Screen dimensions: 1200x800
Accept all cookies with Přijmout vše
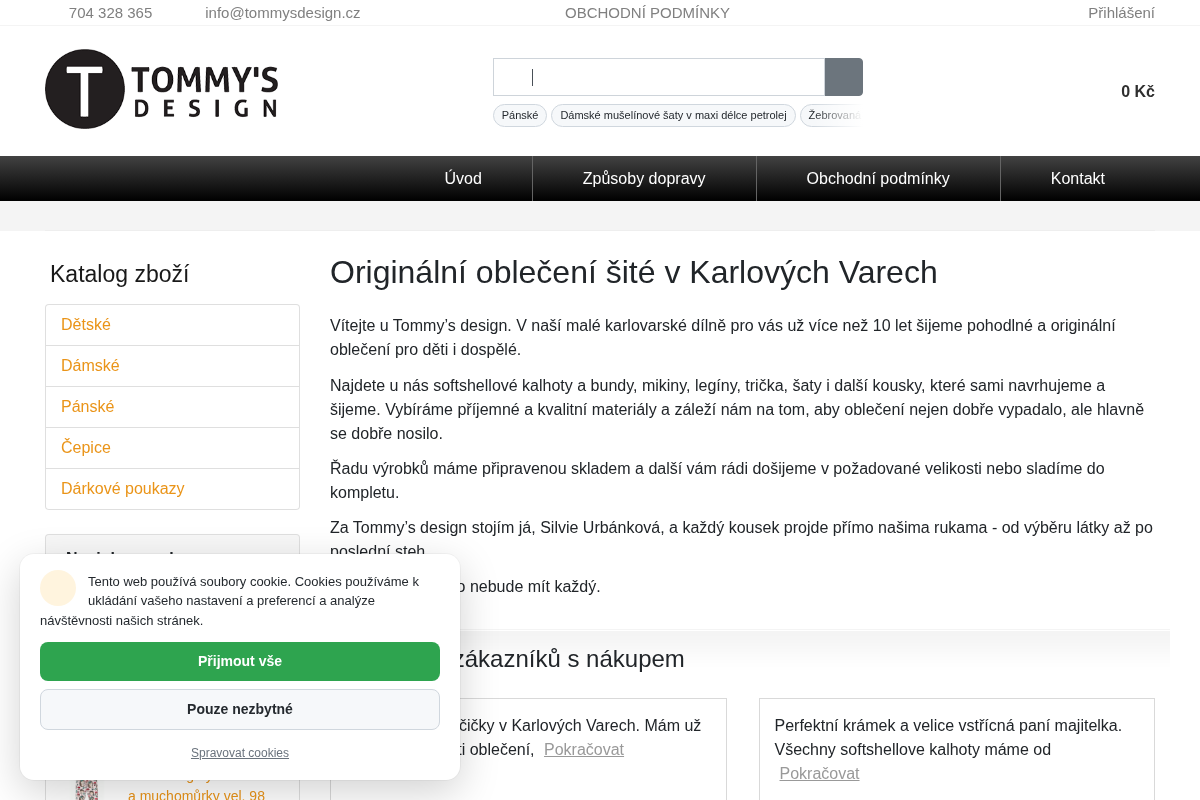[x=240, y=661]
